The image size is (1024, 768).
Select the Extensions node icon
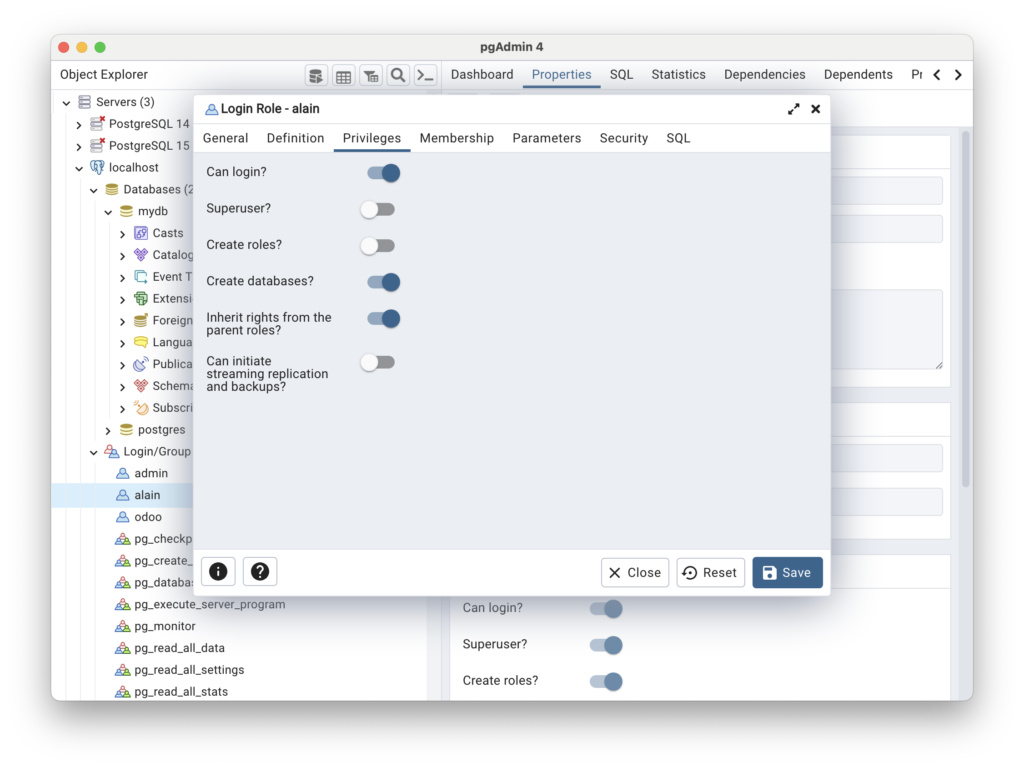point(140,298)
